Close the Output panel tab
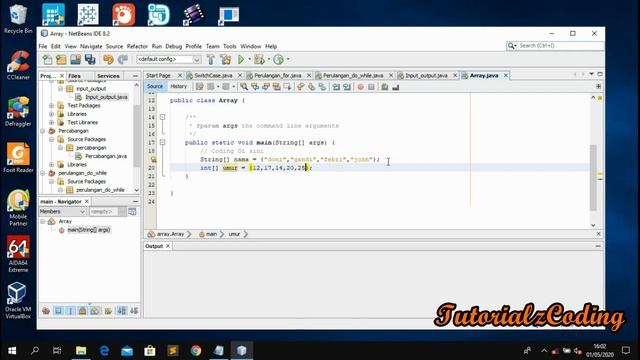The width and height of the screenshot is (640, 360). point(168,246)
